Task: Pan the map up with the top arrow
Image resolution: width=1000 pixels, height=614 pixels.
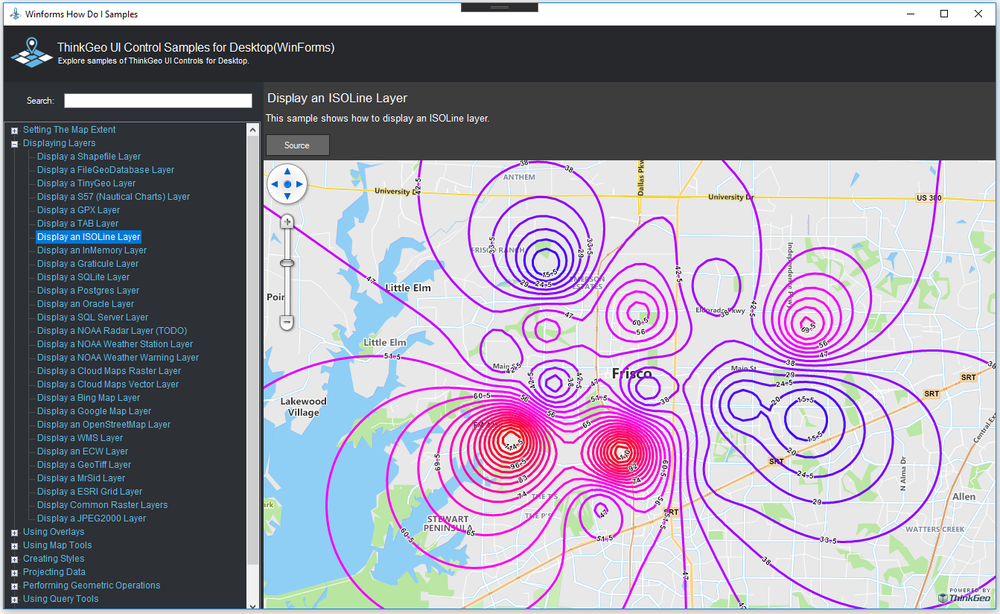Action: tap(287, 172)
